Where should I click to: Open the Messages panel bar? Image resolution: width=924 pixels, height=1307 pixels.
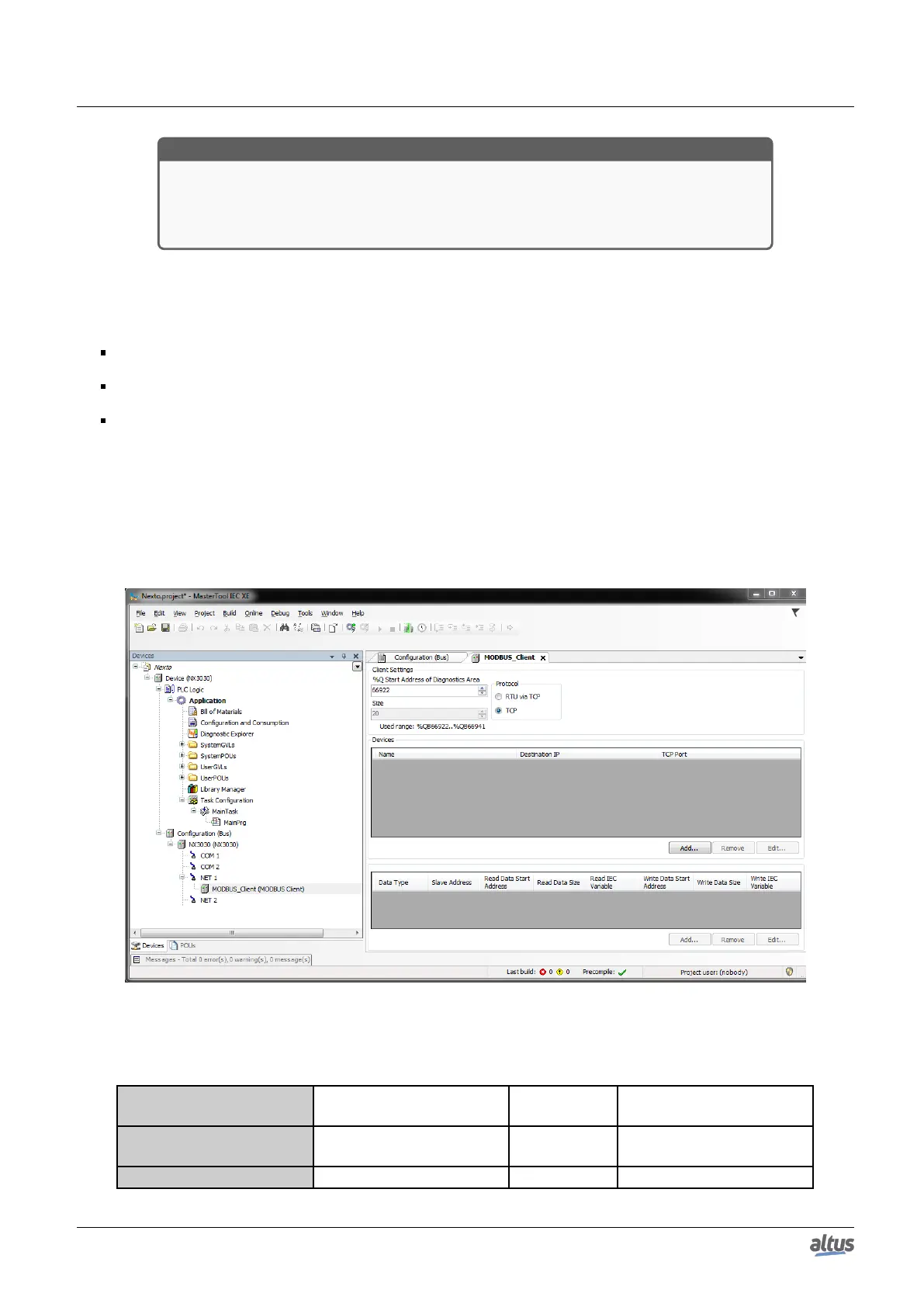(221, 960)
